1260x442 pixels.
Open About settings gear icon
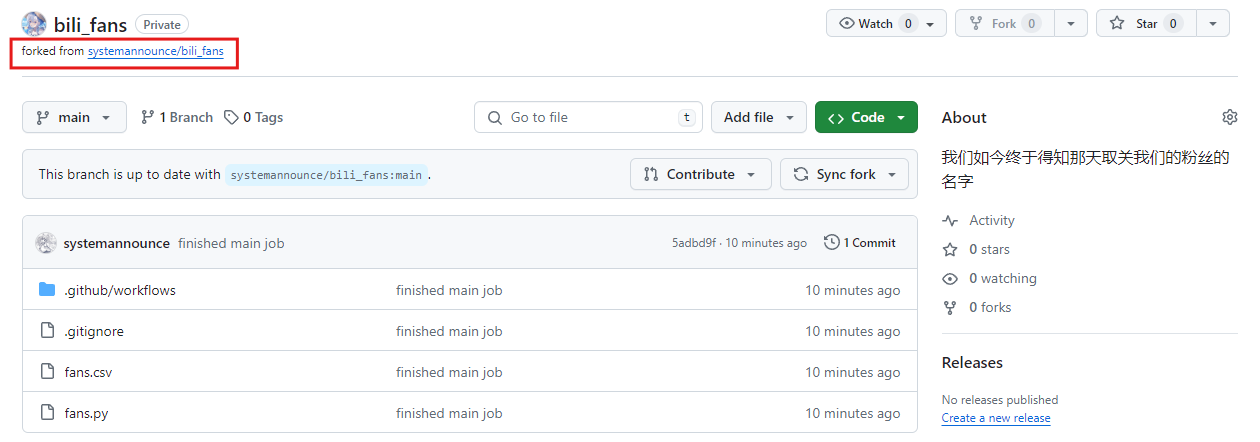click(x=1229, y=117)
